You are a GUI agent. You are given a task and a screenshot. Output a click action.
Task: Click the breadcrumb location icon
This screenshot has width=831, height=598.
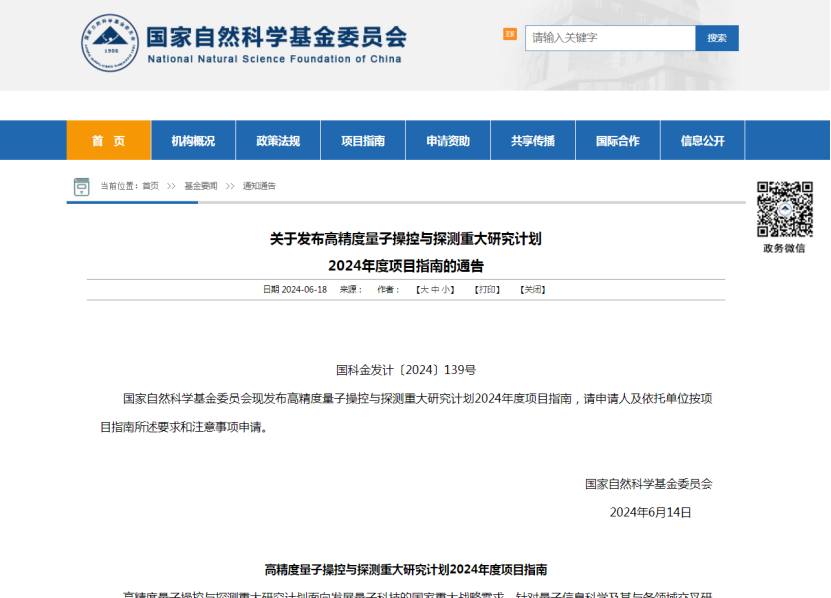click(x=81, y=186)
